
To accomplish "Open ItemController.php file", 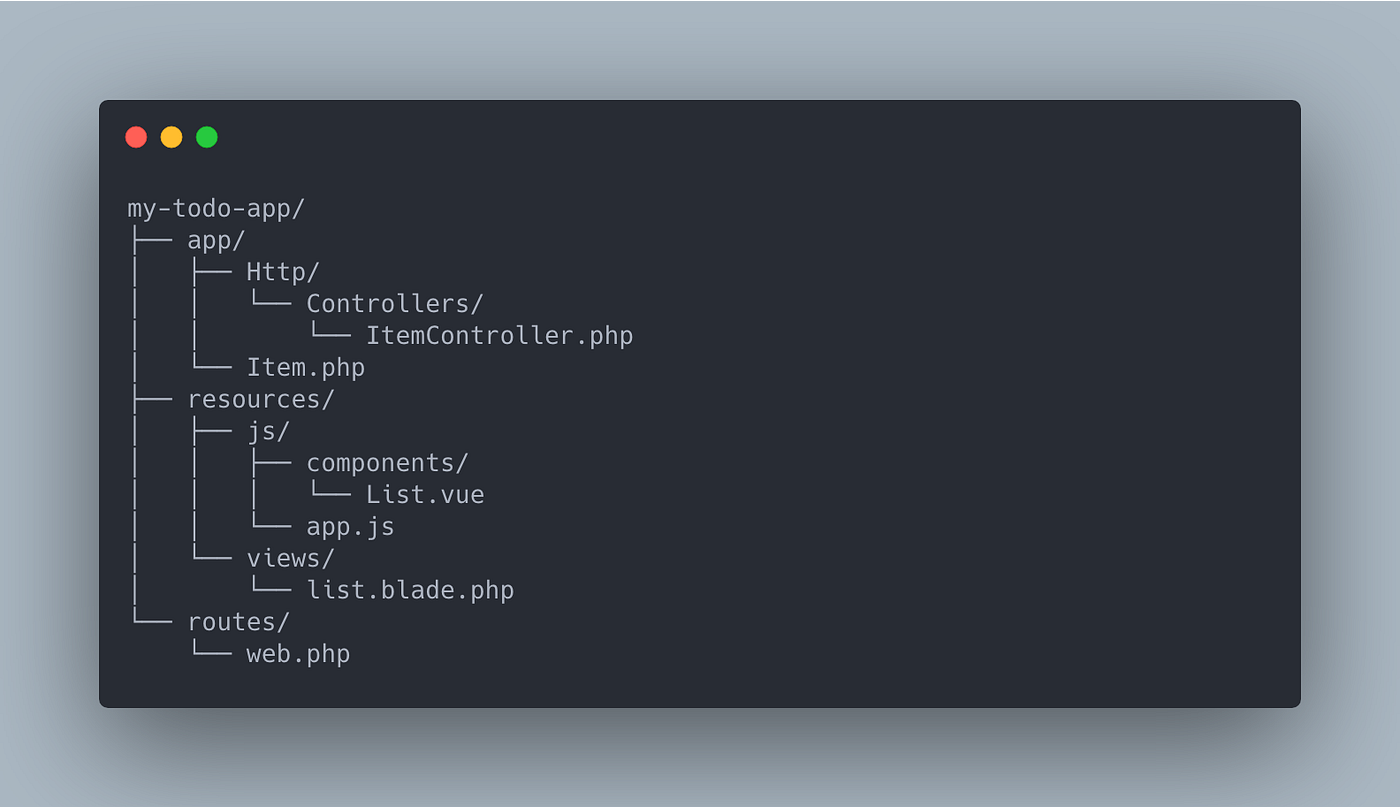I will point(499,336).
